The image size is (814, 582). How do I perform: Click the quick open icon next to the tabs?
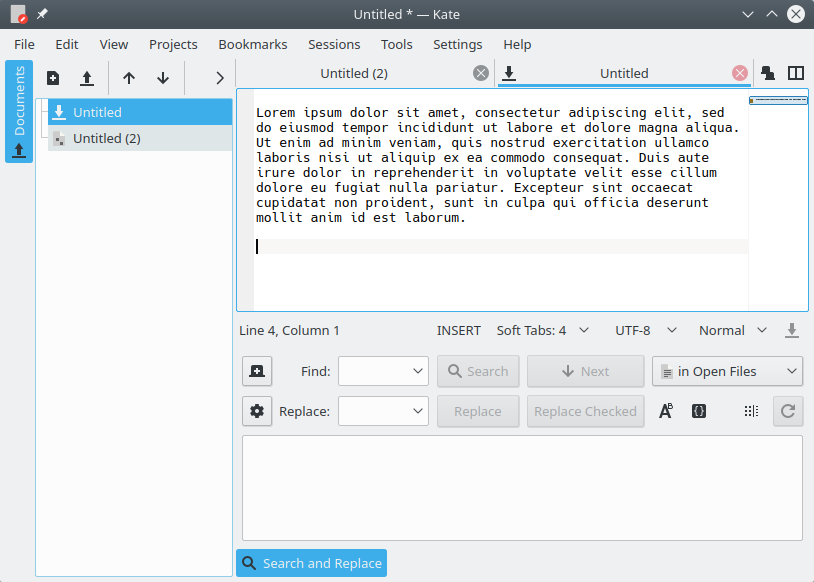[x=768, y=73]
